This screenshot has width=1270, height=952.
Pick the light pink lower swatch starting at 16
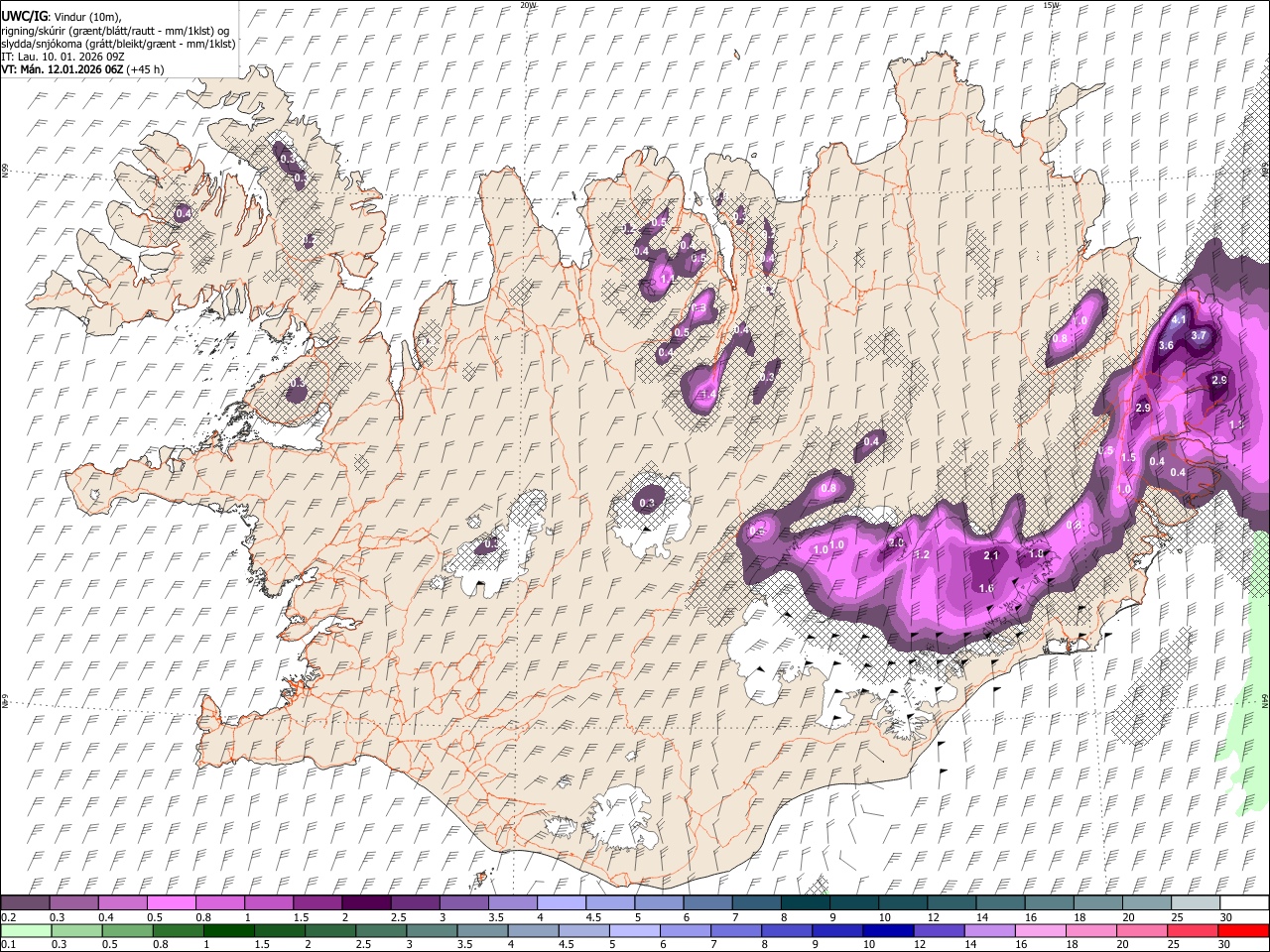coord(1042,930)
